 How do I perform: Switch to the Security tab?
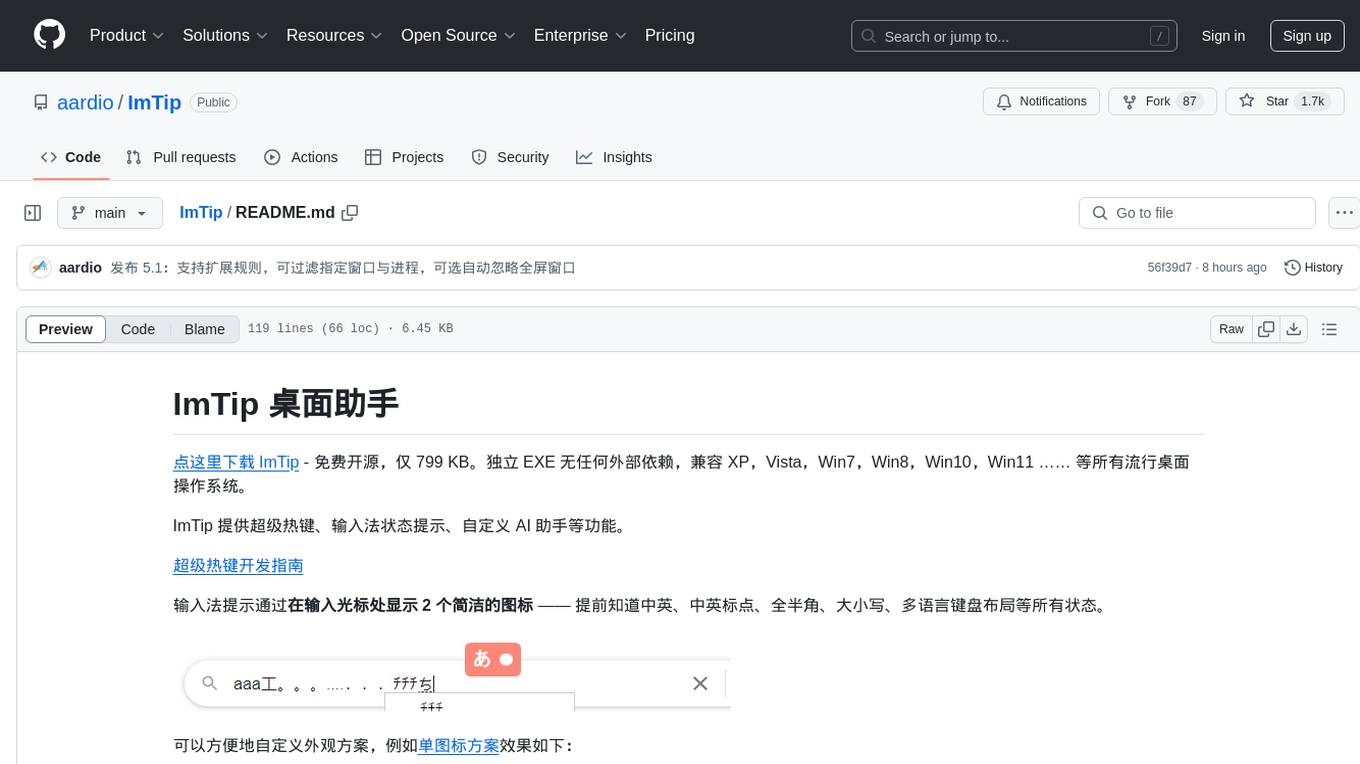510,157
